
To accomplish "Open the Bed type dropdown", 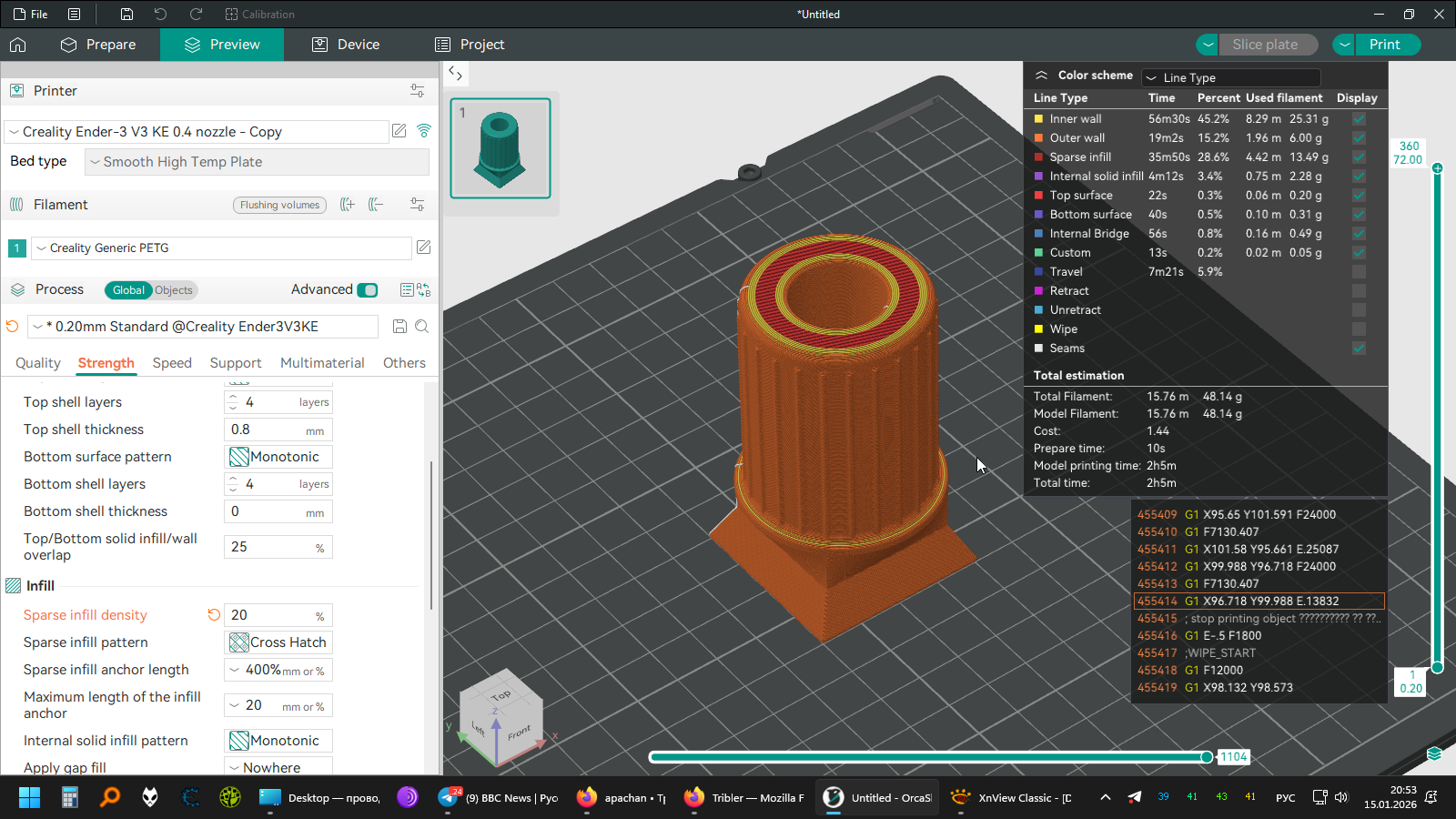I will click(x=257, y=162).
